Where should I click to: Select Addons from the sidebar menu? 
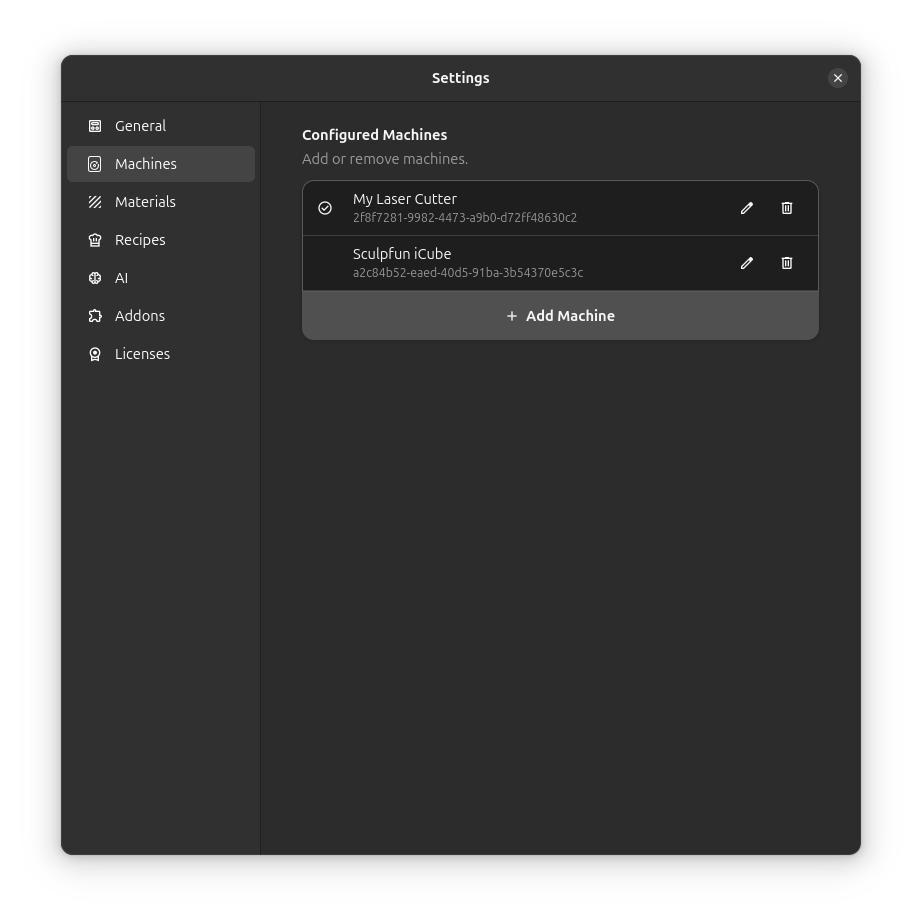[x=140, y=315]
